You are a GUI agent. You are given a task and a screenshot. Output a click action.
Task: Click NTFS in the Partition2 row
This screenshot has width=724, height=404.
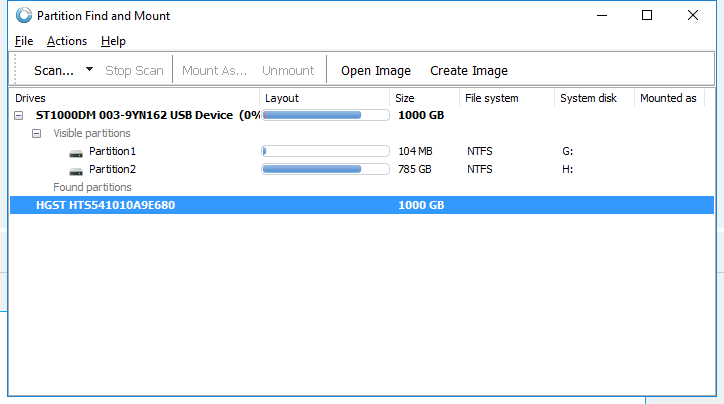(x=479, y=169)
